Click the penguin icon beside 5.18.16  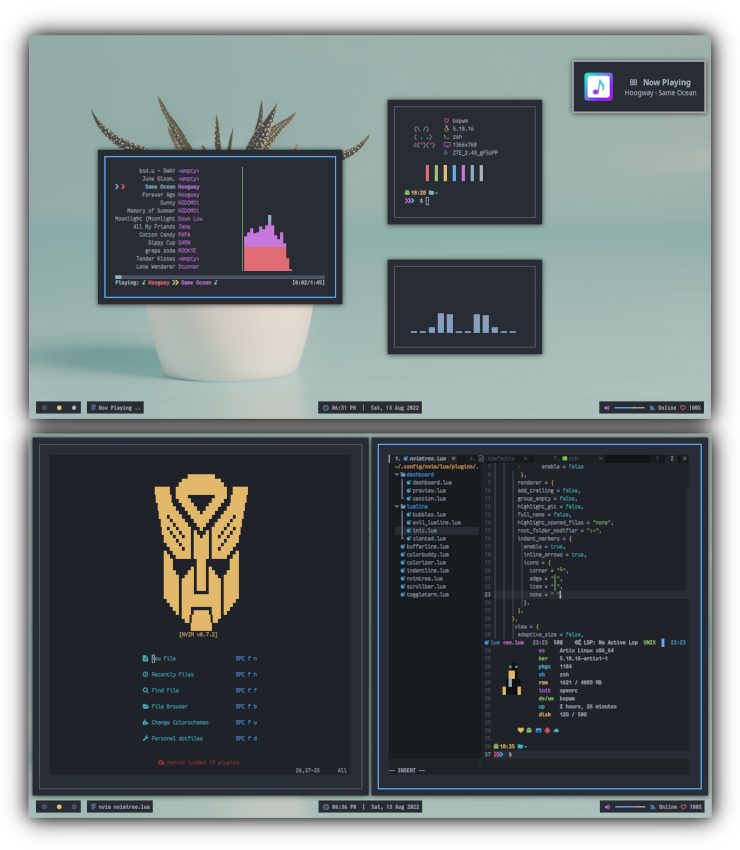tap(447, 128)
